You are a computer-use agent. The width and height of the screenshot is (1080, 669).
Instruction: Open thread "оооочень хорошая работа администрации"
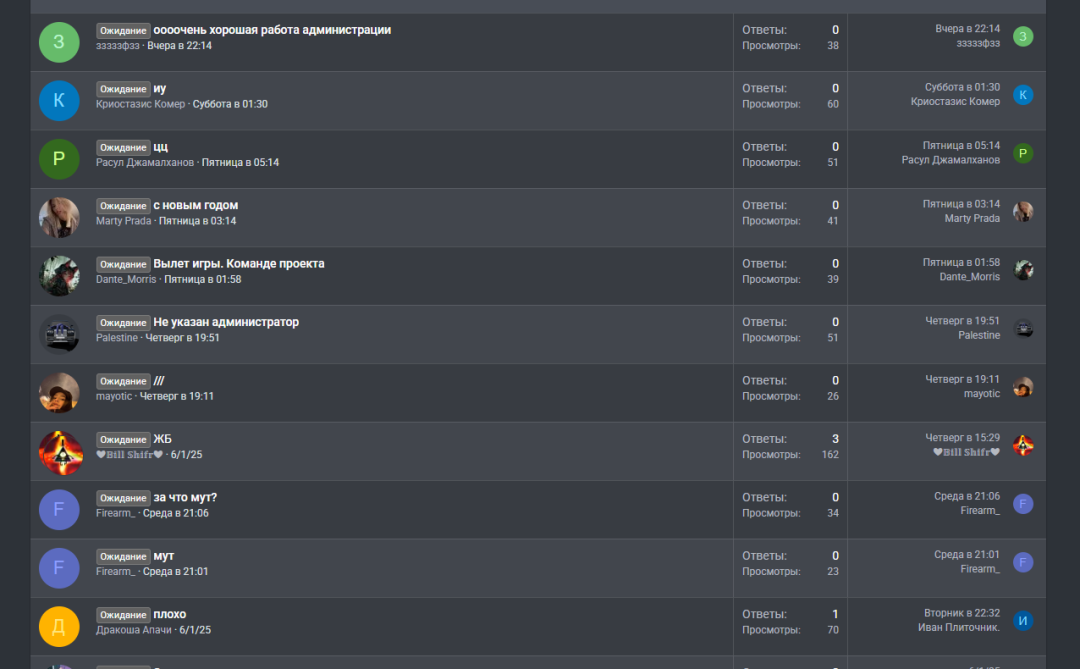tap(272, 30)
